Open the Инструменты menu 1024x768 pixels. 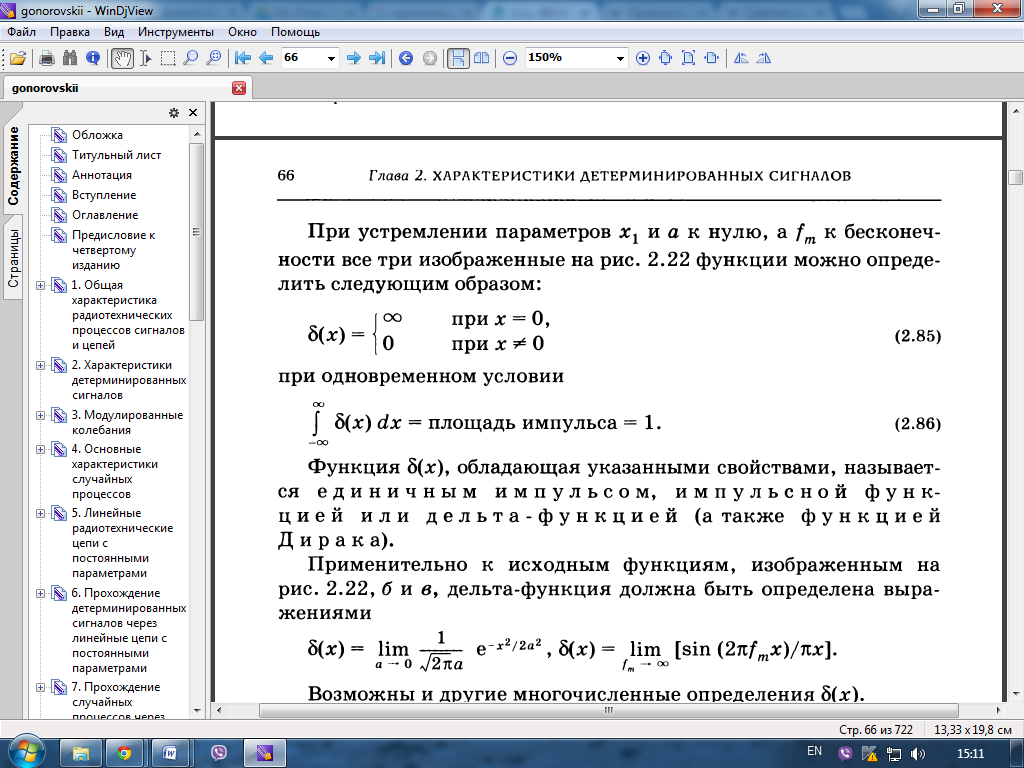(x=176, y=32)
